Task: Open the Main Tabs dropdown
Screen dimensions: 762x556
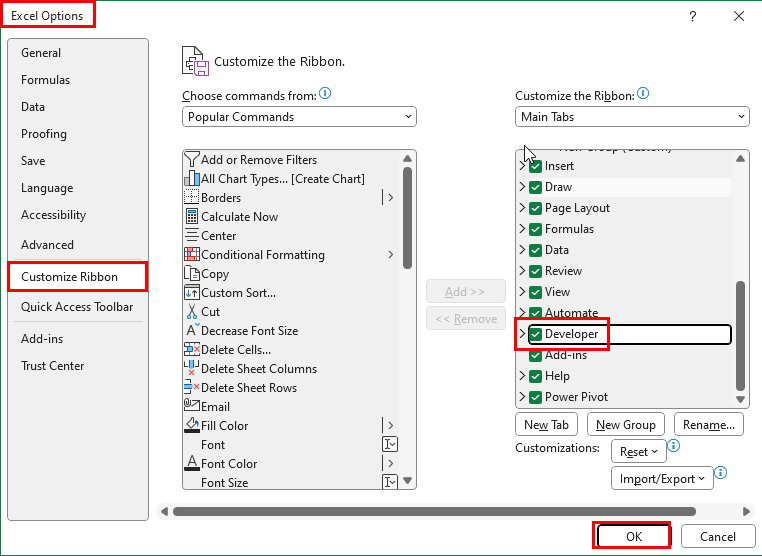Action: (x=632, y=117)
